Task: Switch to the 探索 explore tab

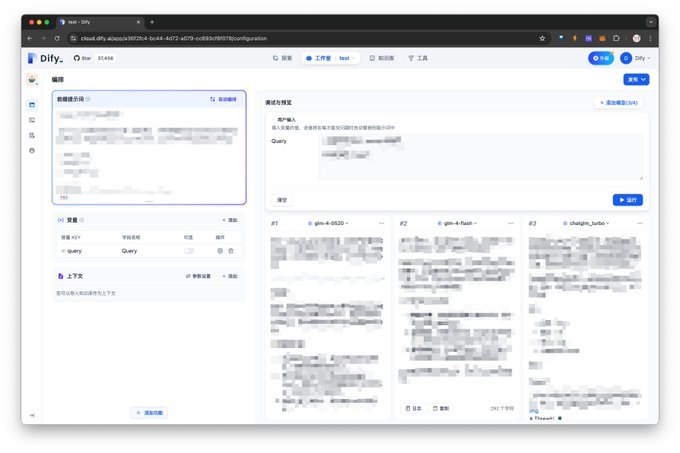Action: (x=283, y=58)
